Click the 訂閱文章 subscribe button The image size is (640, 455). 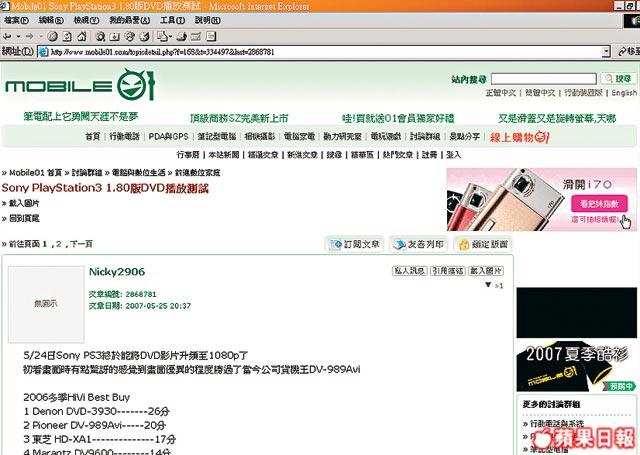click(x=355, y=244)
